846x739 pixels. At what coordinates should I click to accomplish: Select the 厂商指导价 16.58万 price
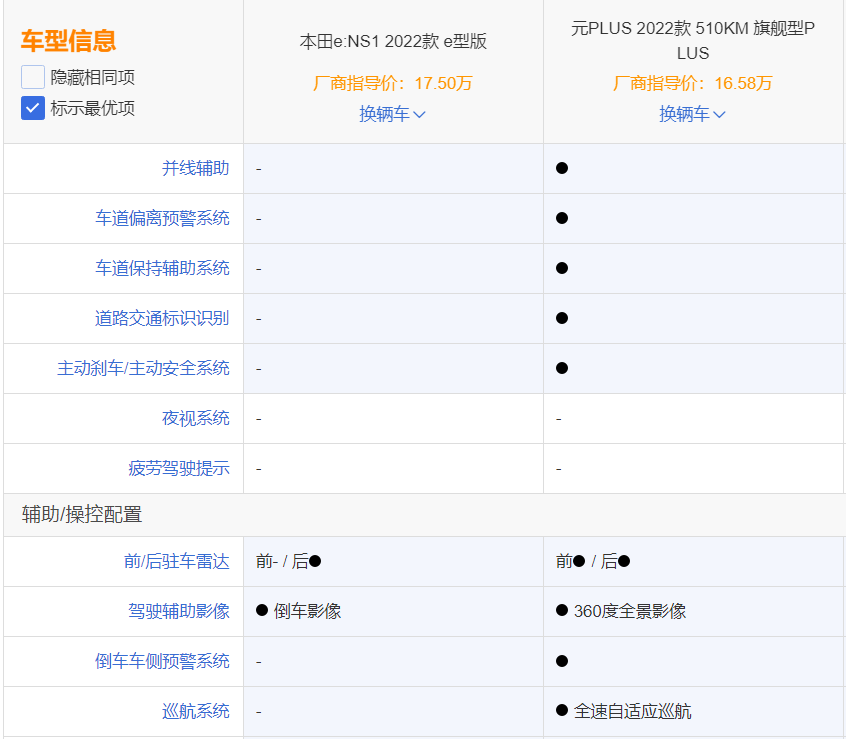point(693,83)
